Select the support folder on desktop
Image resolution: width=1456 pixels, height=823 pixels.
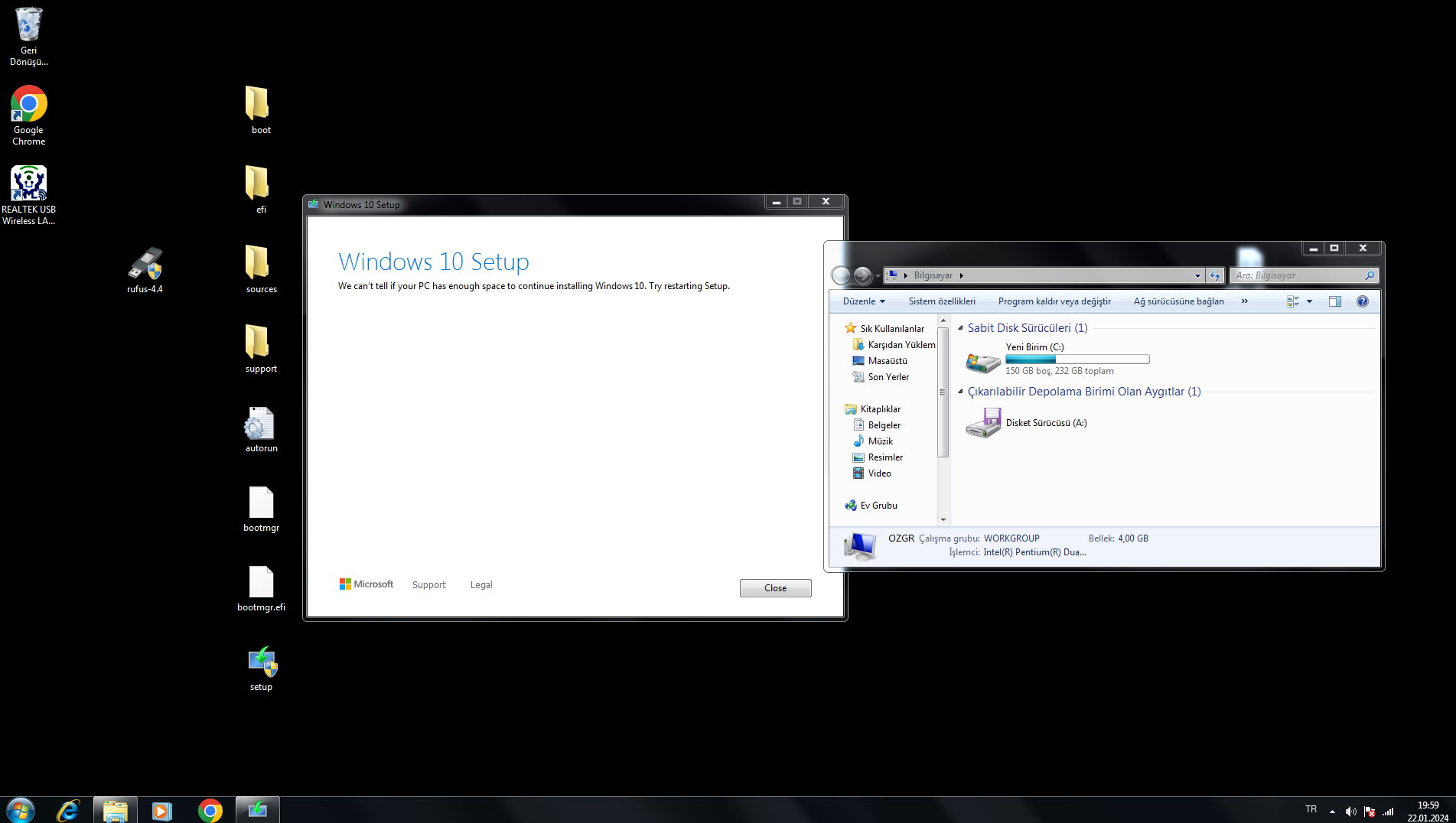click(x=261, y=349)
